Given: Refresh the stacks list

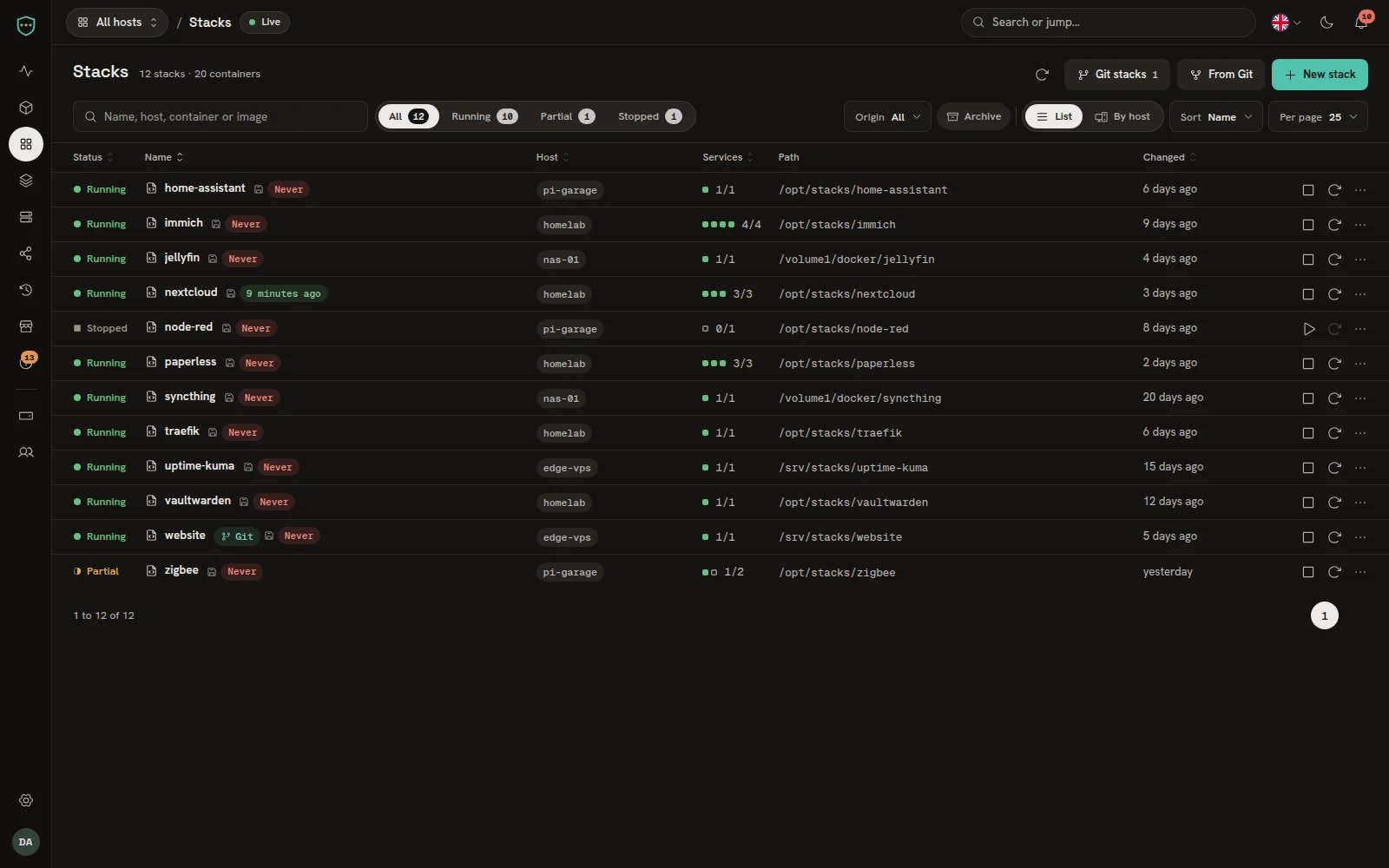Looking at the screenshot, I should click(x=1042, y=75).
